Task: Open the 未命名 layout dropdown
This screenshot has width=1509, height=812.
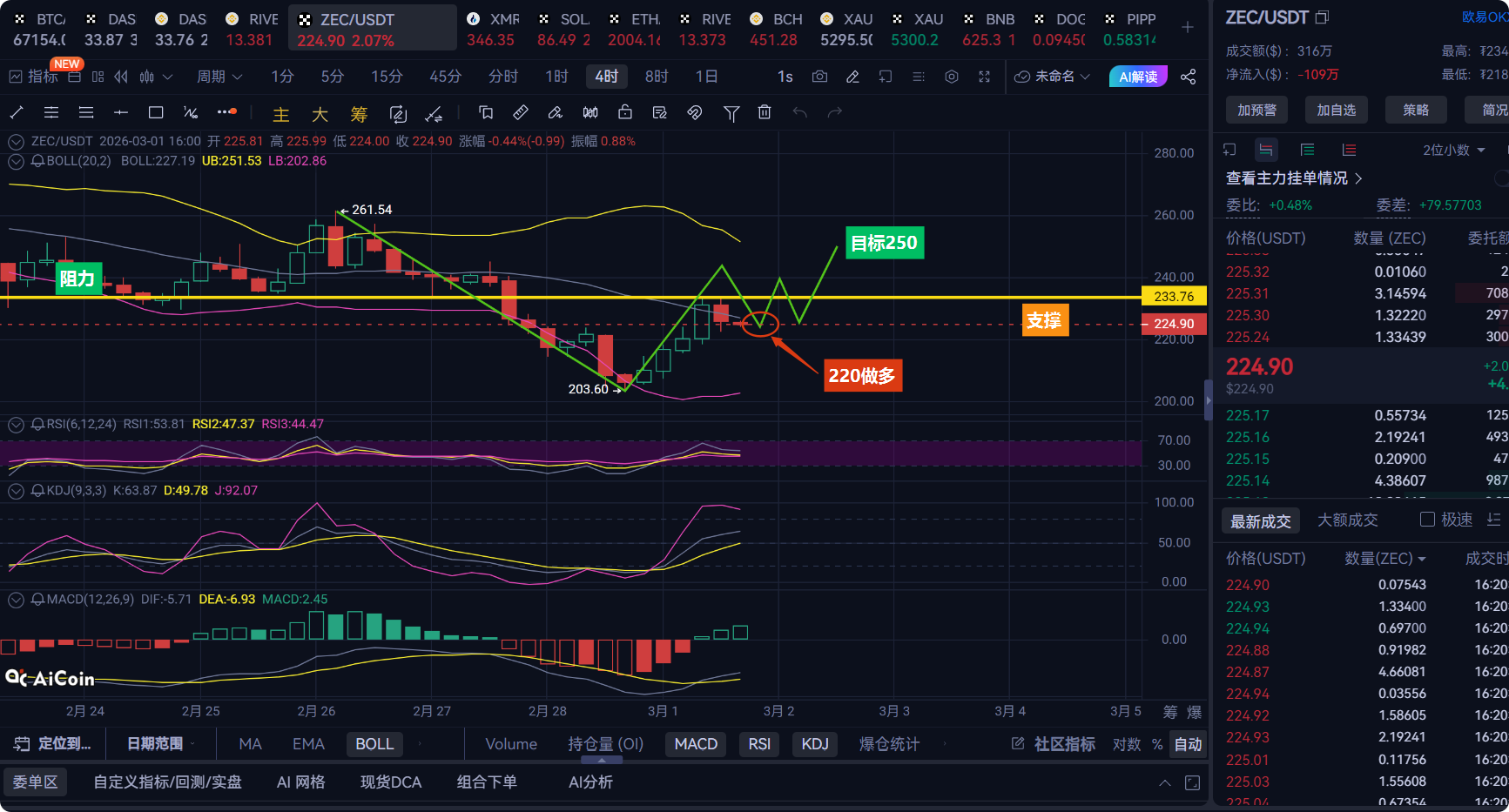Action: pos(1053,77)
